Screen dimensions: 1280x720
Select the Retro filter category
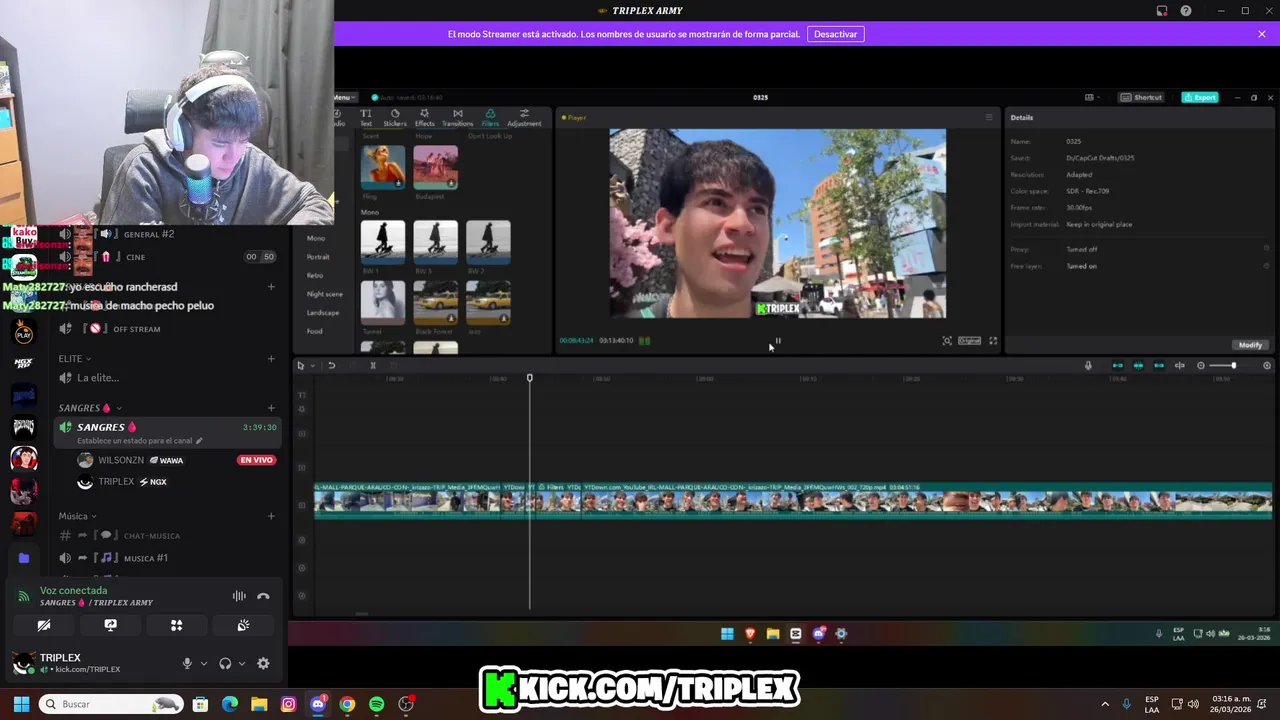pyautogui.click(x=315, y=275)
